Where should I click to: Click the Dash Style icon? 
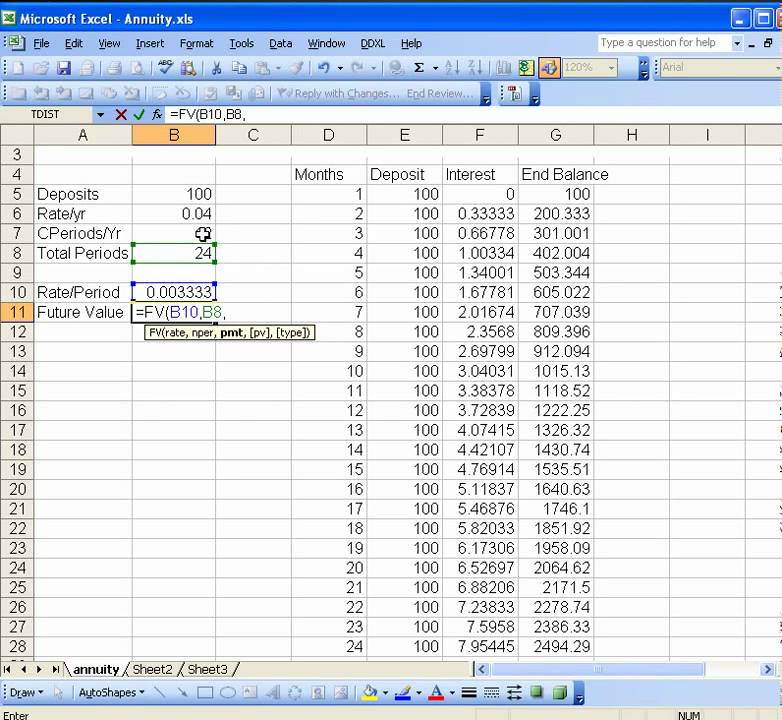(x=491, y=692)
